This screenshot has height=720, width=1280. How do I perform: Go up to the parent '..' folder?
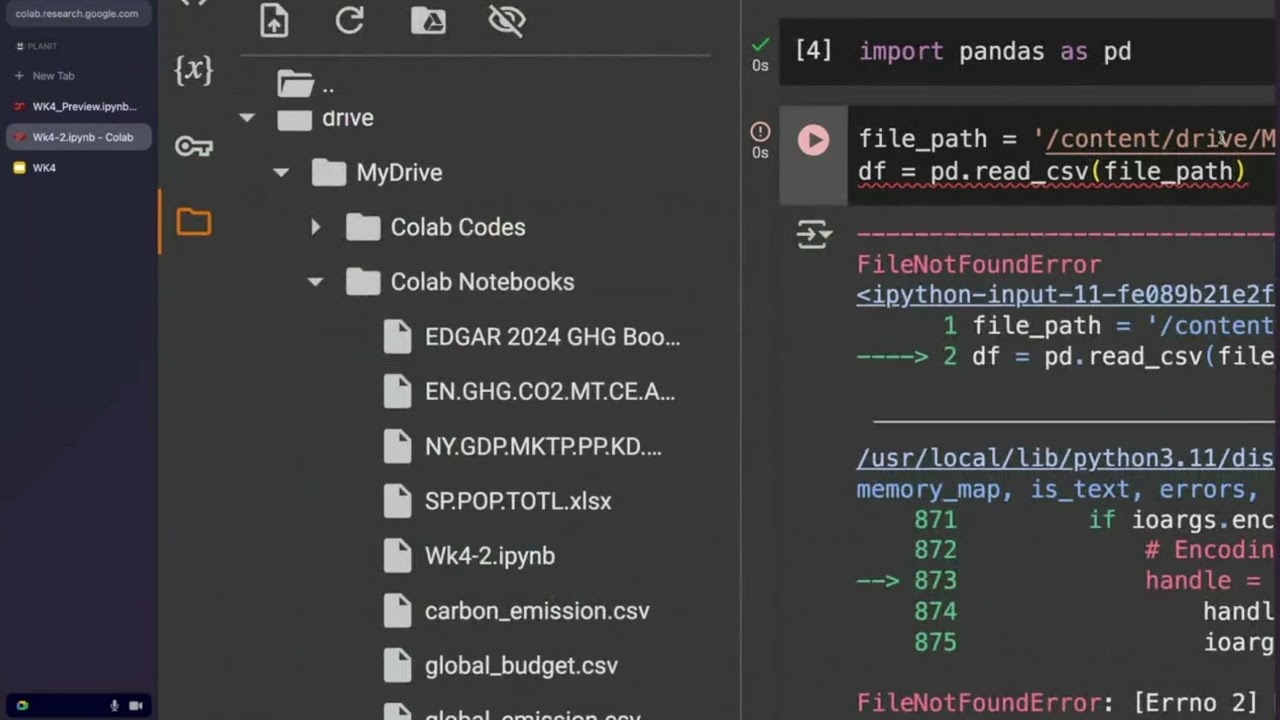(x=306, y=85)
